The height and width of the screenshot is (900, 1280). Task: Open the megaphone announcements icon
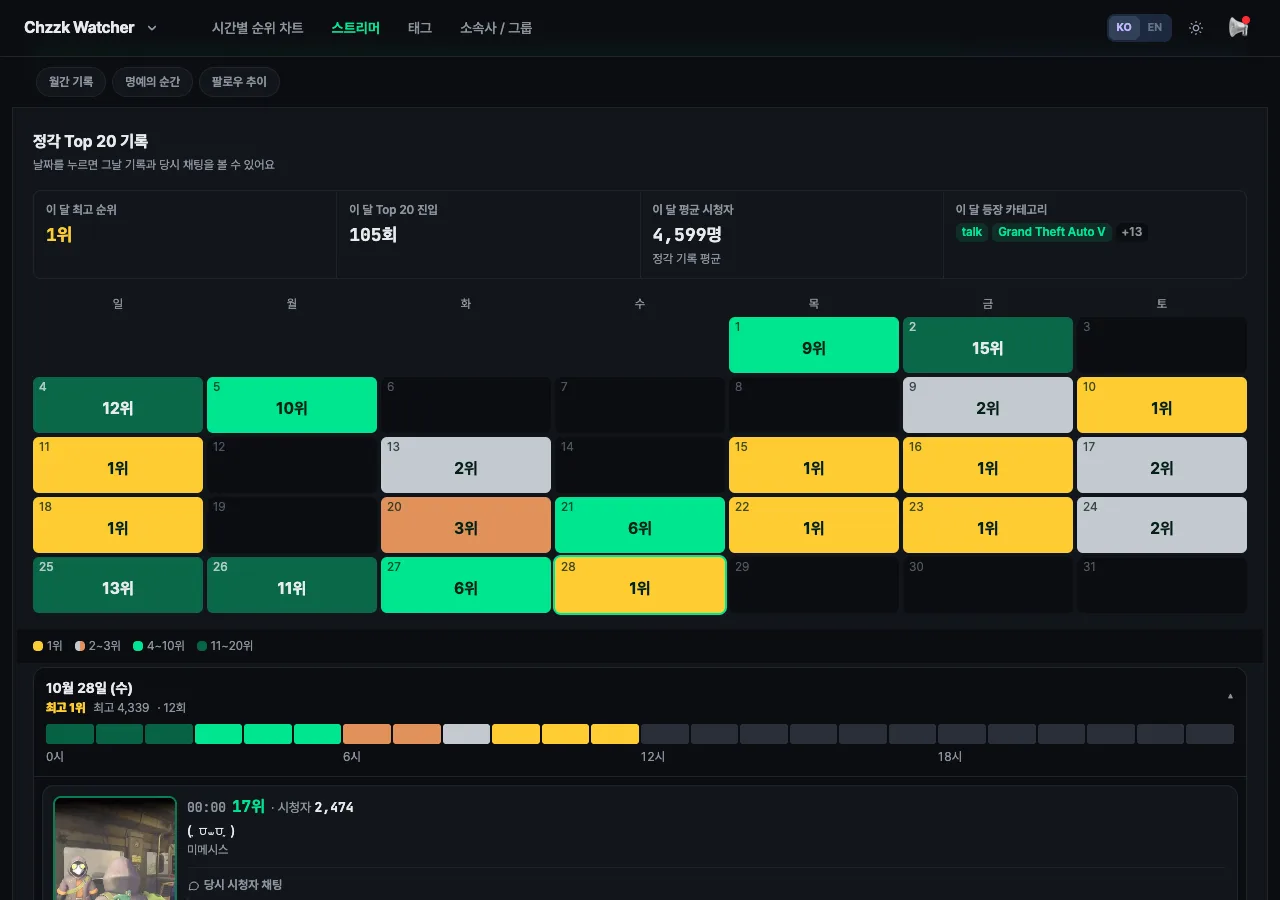click(1238, 28)
